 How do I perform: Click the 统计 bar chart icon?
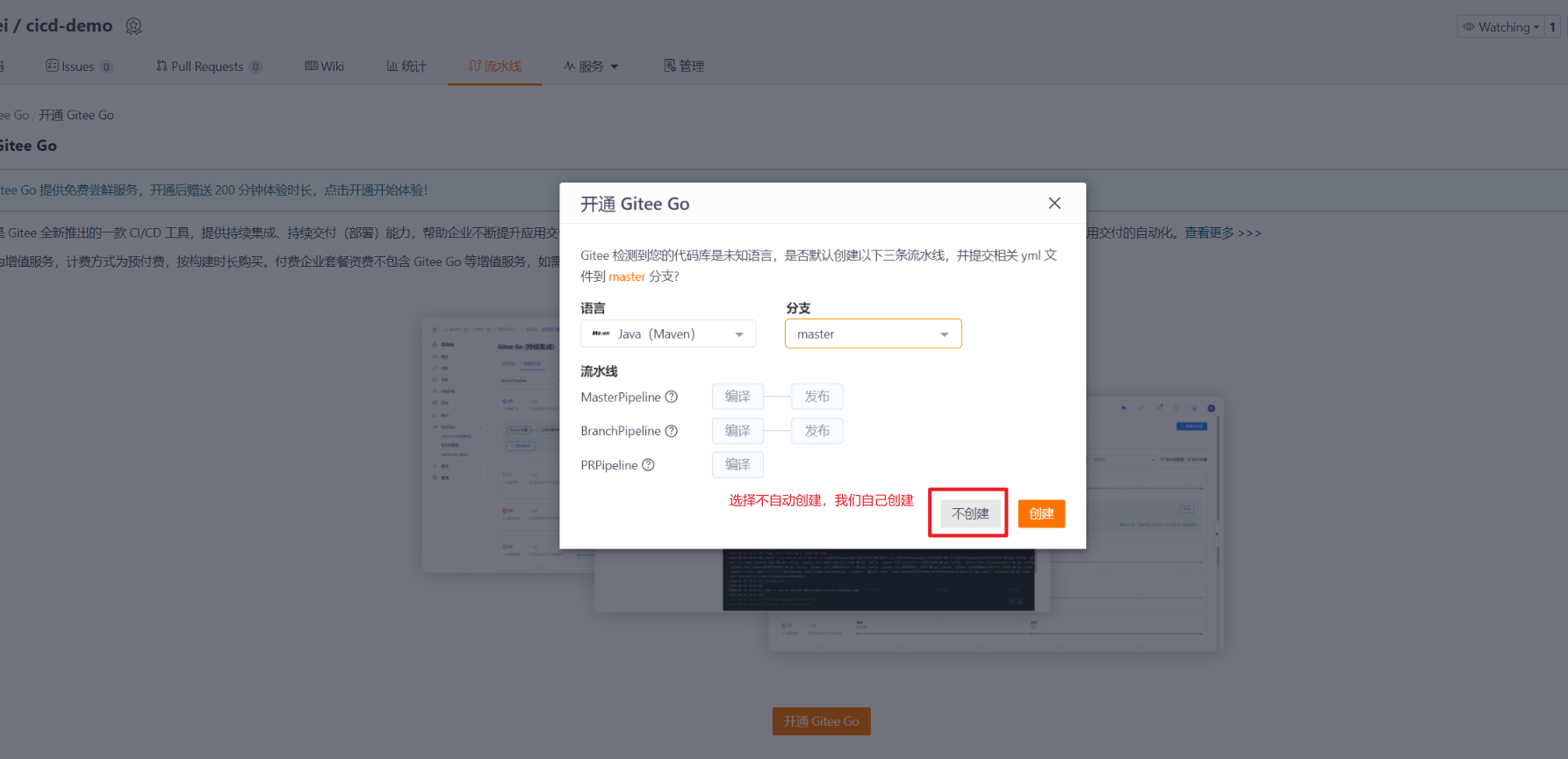pyautogui.click(x=392, y=66)
